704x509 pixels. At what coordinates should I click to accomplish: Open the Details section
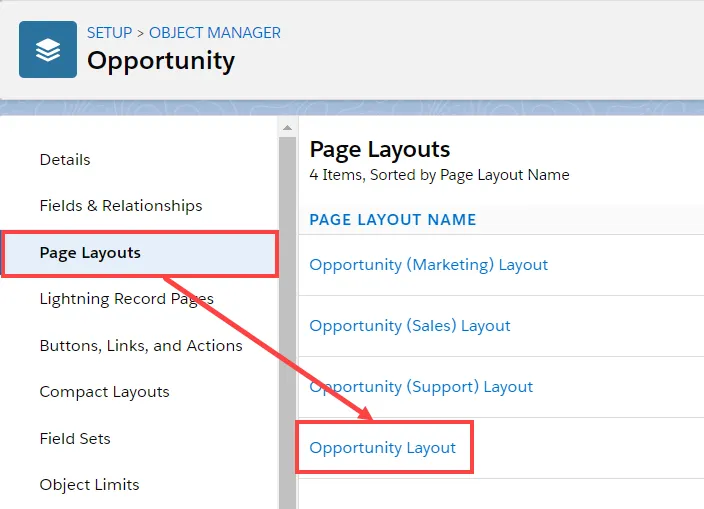(65, 160)
